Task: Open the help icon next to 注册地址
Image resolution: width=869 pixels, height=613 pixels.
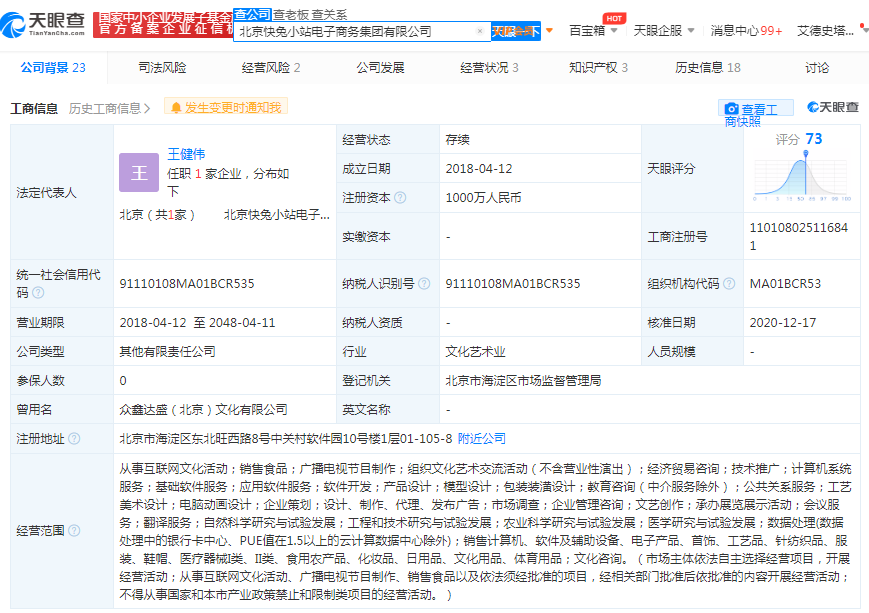Action: (x=74, y=438)
